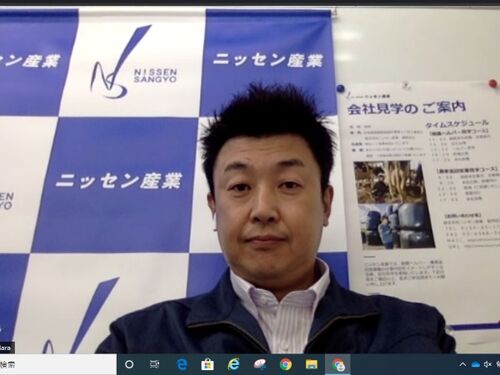Viewport: 500px width, 375px height.
Task: Open the pinned app between Internet Explorer and Chrome
Action: click(260, 364)
